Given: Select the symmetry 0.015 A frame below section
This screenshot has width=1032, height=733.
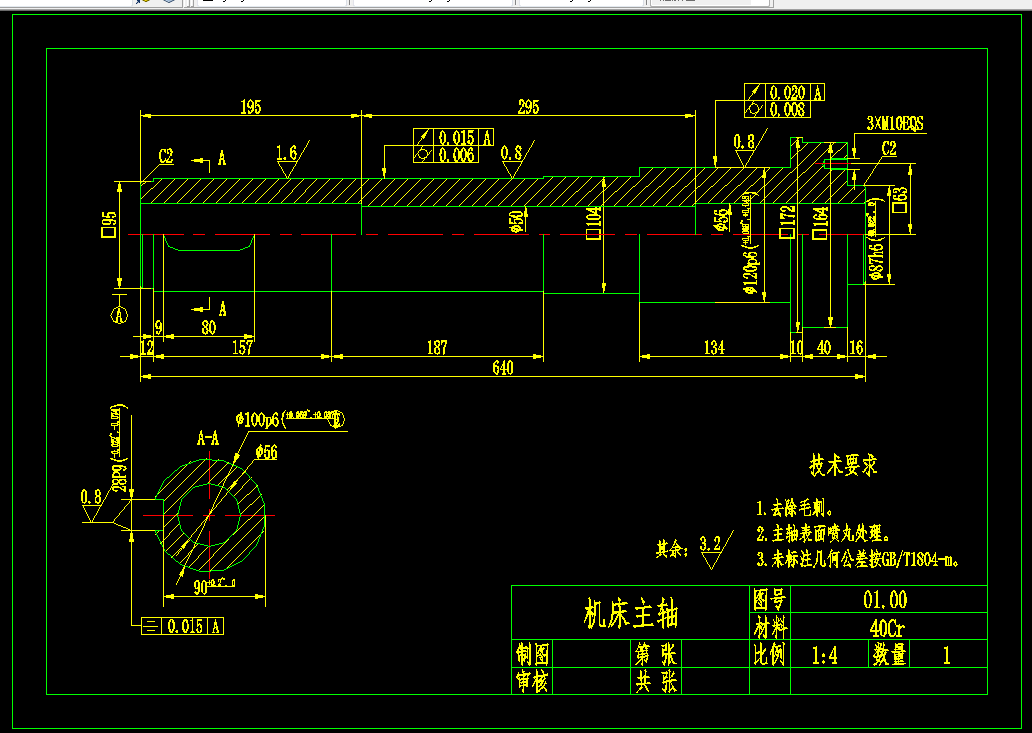Looking at the screenshot, I should coord(182,626).
